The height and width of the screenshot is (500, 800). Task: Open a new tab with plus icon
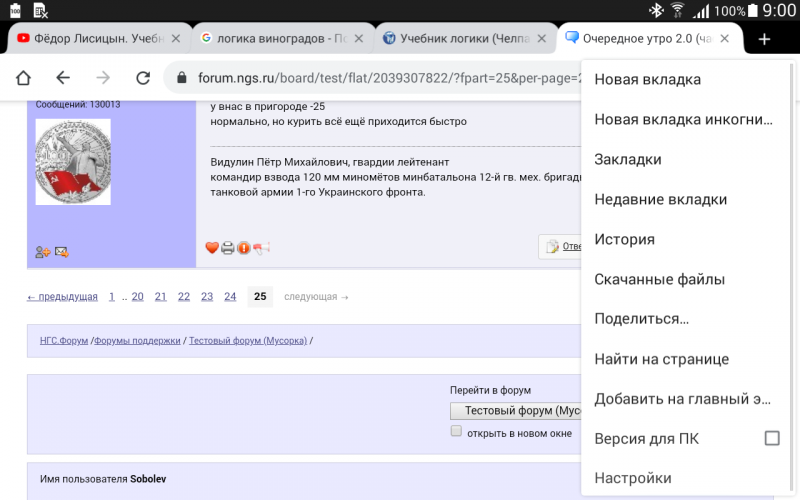764,39
